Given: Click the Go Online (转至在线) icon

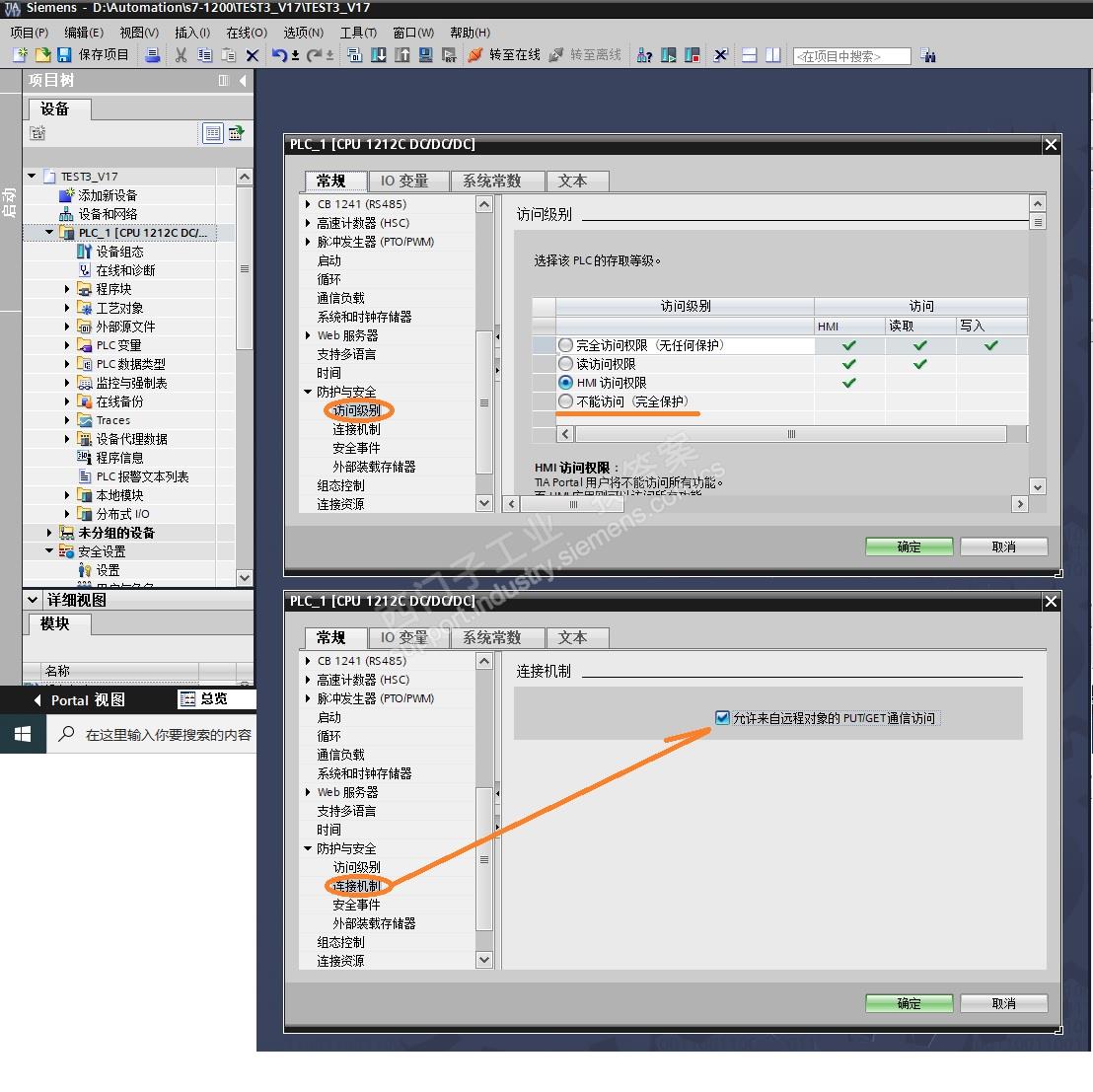Looking at the screenshot, I should coord(475,55).
